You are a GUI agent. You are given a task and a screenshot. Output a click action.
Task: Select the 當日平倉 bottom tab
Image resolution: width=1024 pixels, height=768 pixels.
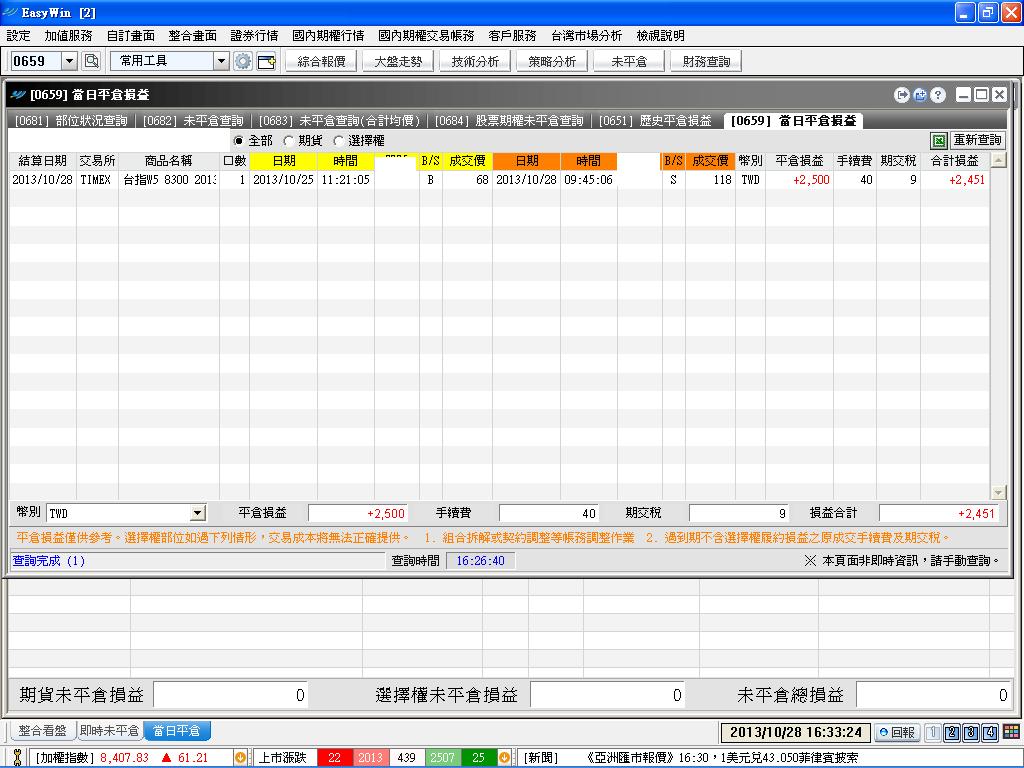click(177, 731)
